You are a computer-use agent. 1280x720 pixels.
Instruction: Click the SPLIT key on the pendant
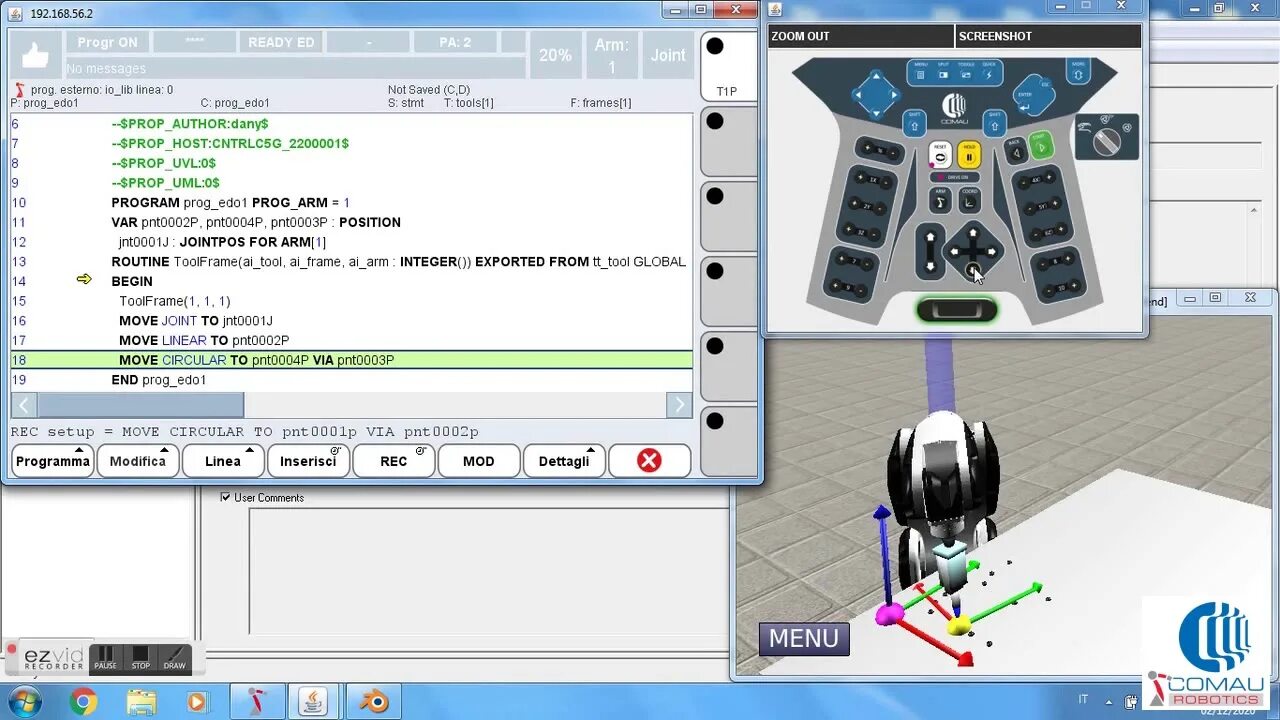[943, 73]
